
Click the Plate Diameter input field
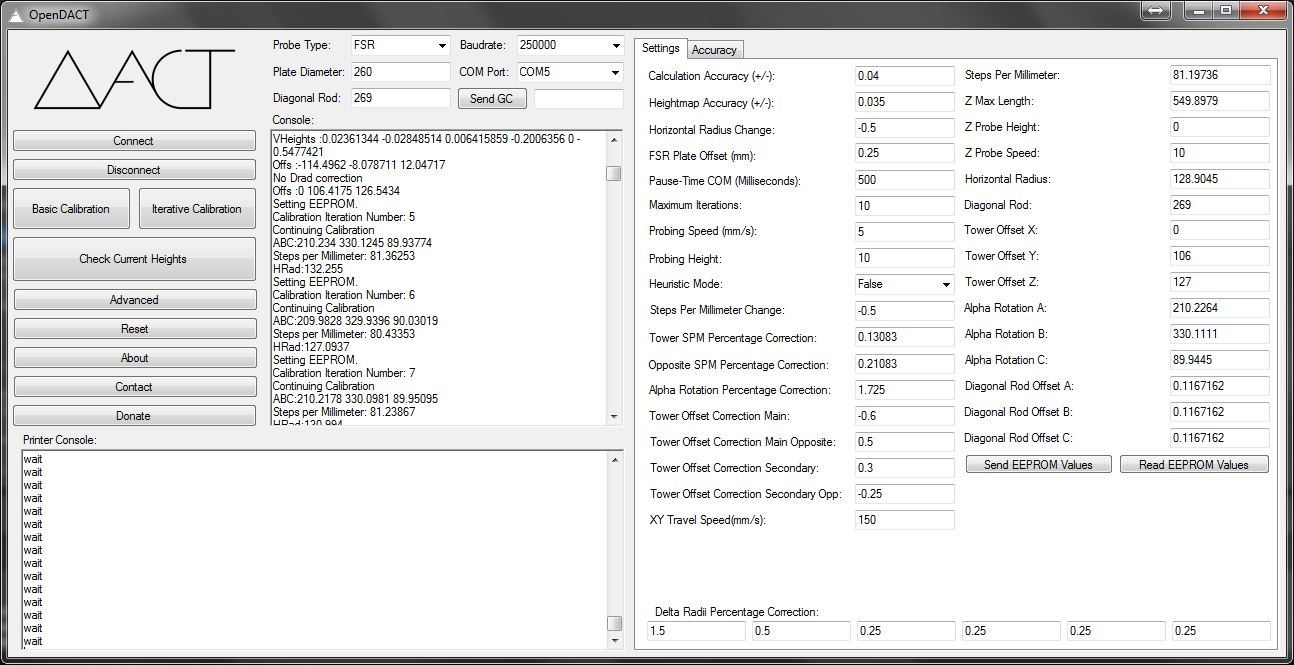pyautogui.click(x=399, y=72)
